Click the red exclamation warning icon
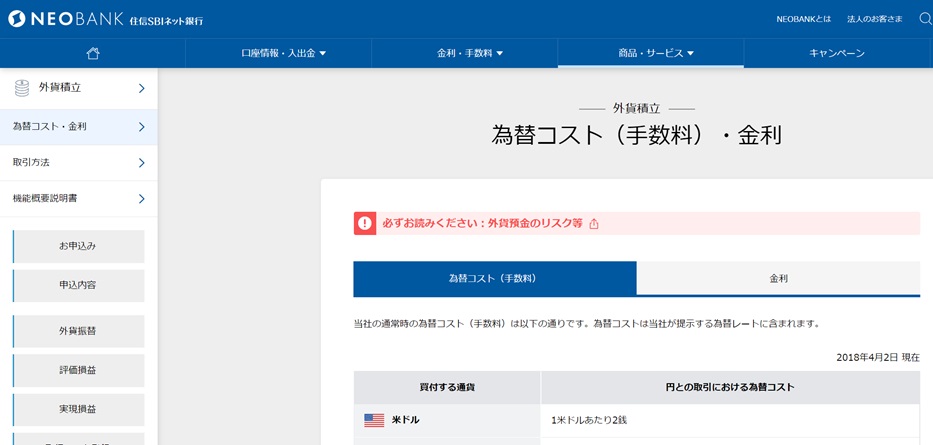The image size is (933, 445). [365, 224]
